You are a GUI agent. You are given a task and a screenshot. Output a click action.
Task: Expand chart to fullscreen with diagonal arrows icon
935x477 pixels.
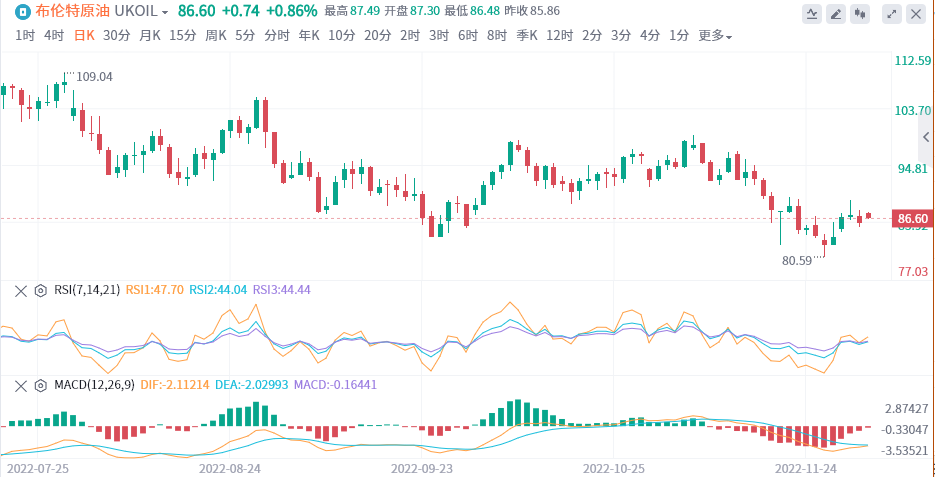[892, 13]
